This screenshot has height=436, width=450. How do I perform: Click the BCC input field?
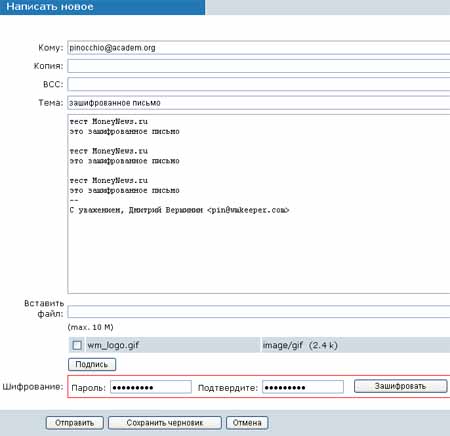(x=259, y=84)
